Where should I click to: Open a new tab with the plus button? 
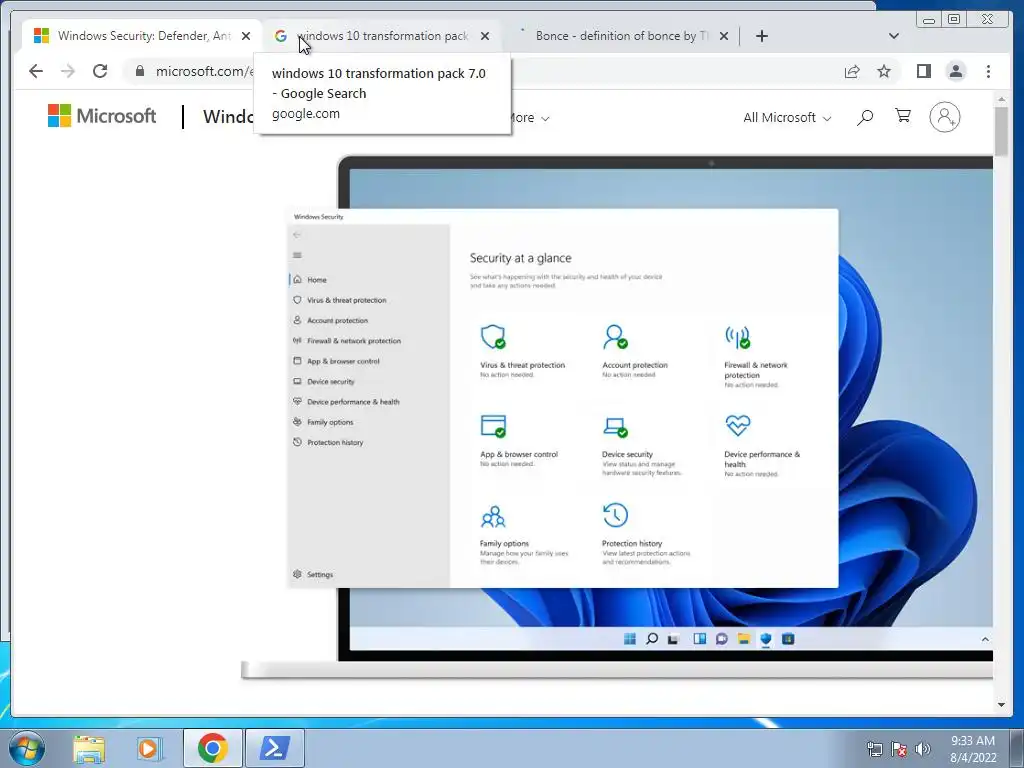coord(761,36)
